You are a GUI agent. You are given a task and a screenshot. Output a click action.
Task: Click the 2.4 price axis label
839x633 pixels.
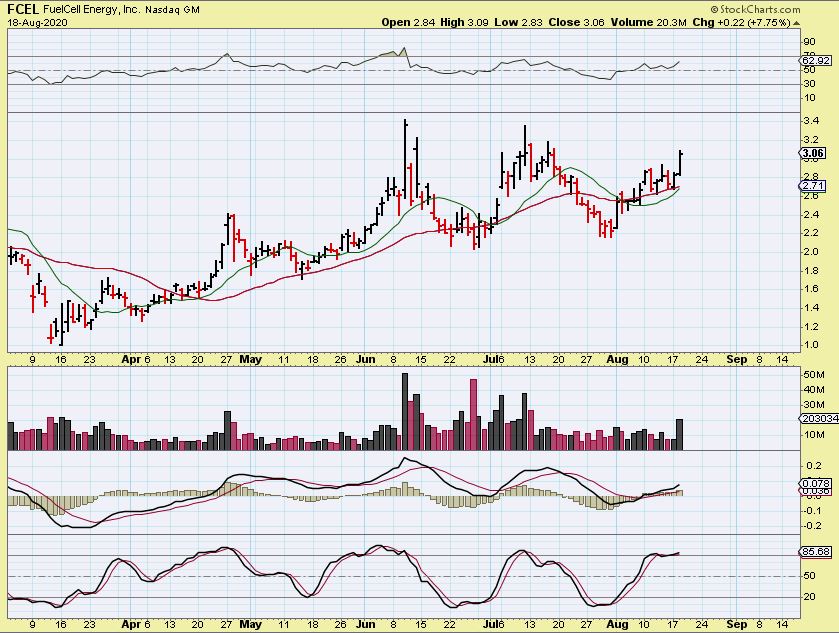click(811, 215)
